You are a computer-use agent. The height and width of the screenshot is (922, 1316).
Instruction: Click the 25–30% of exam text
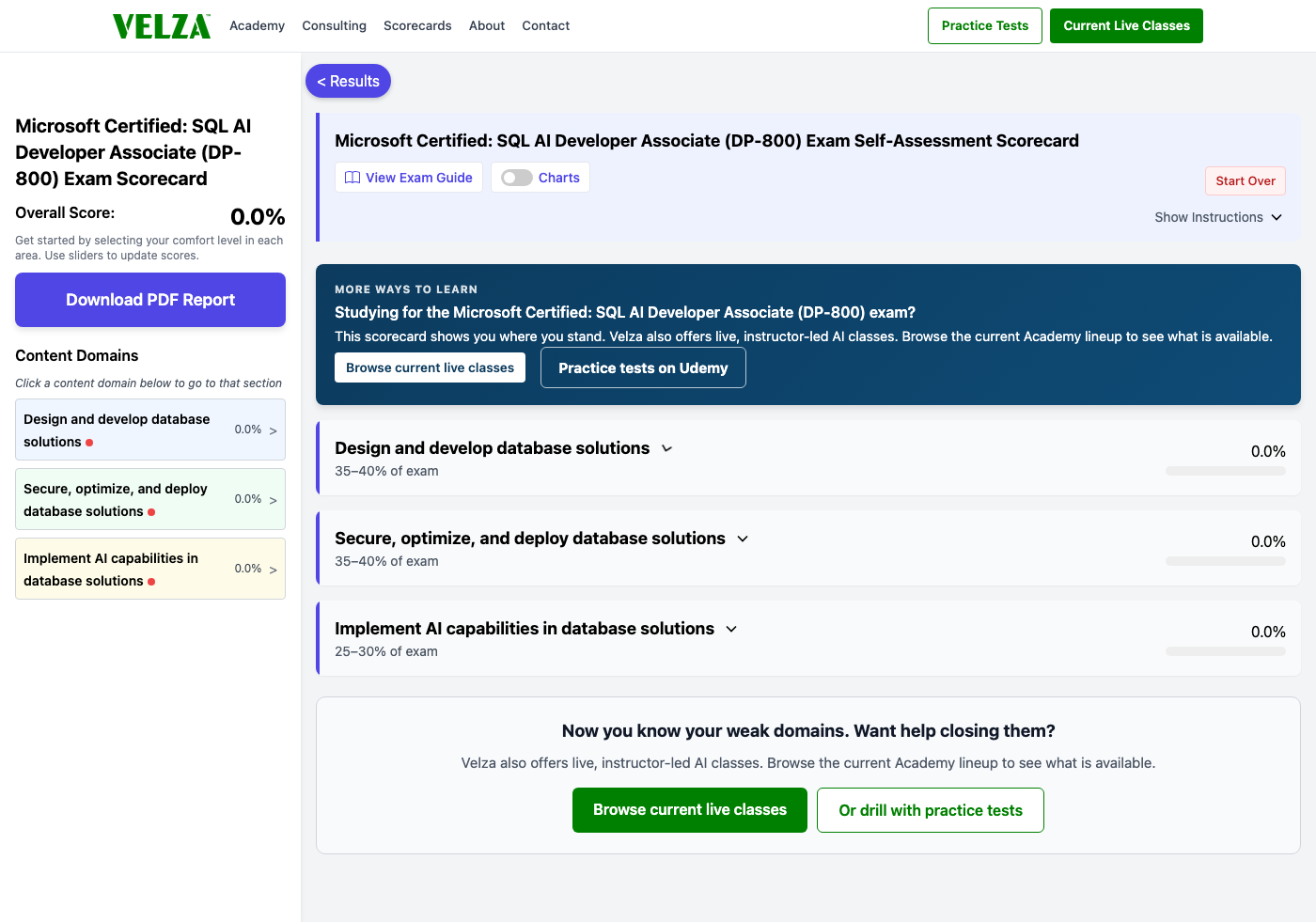(386, 651)
